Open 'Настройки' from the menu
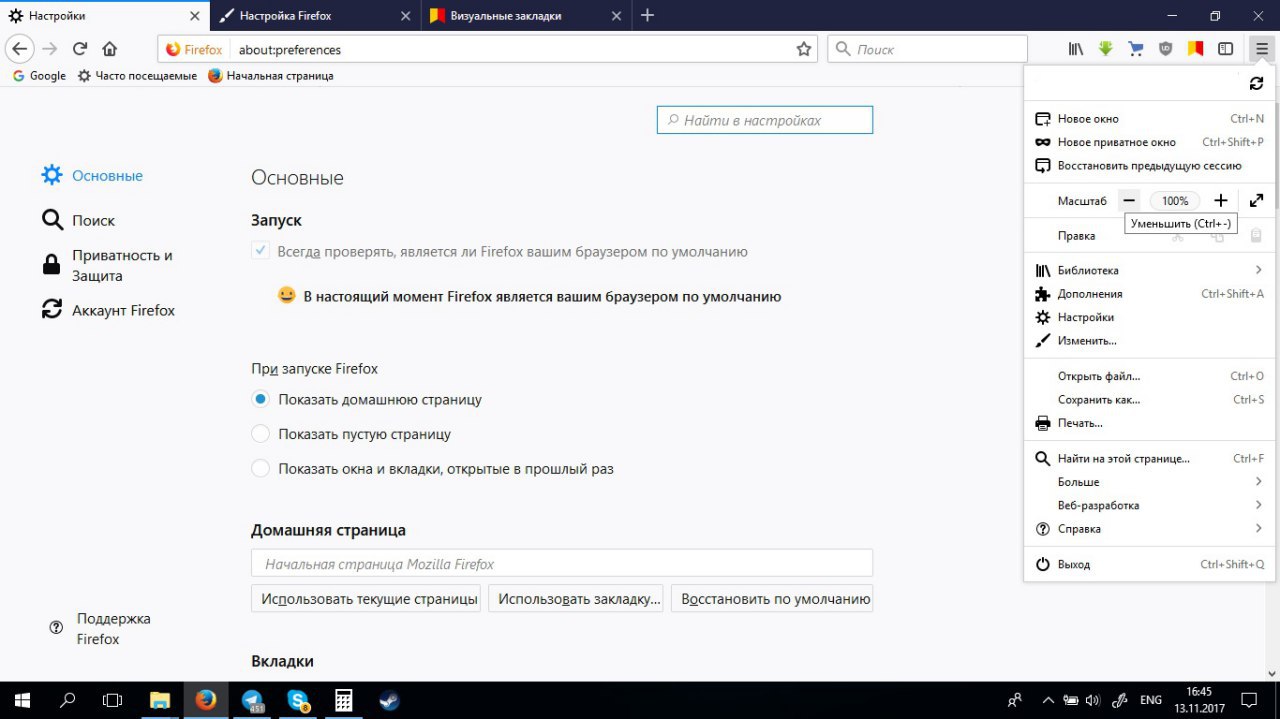 point(1149,317)
